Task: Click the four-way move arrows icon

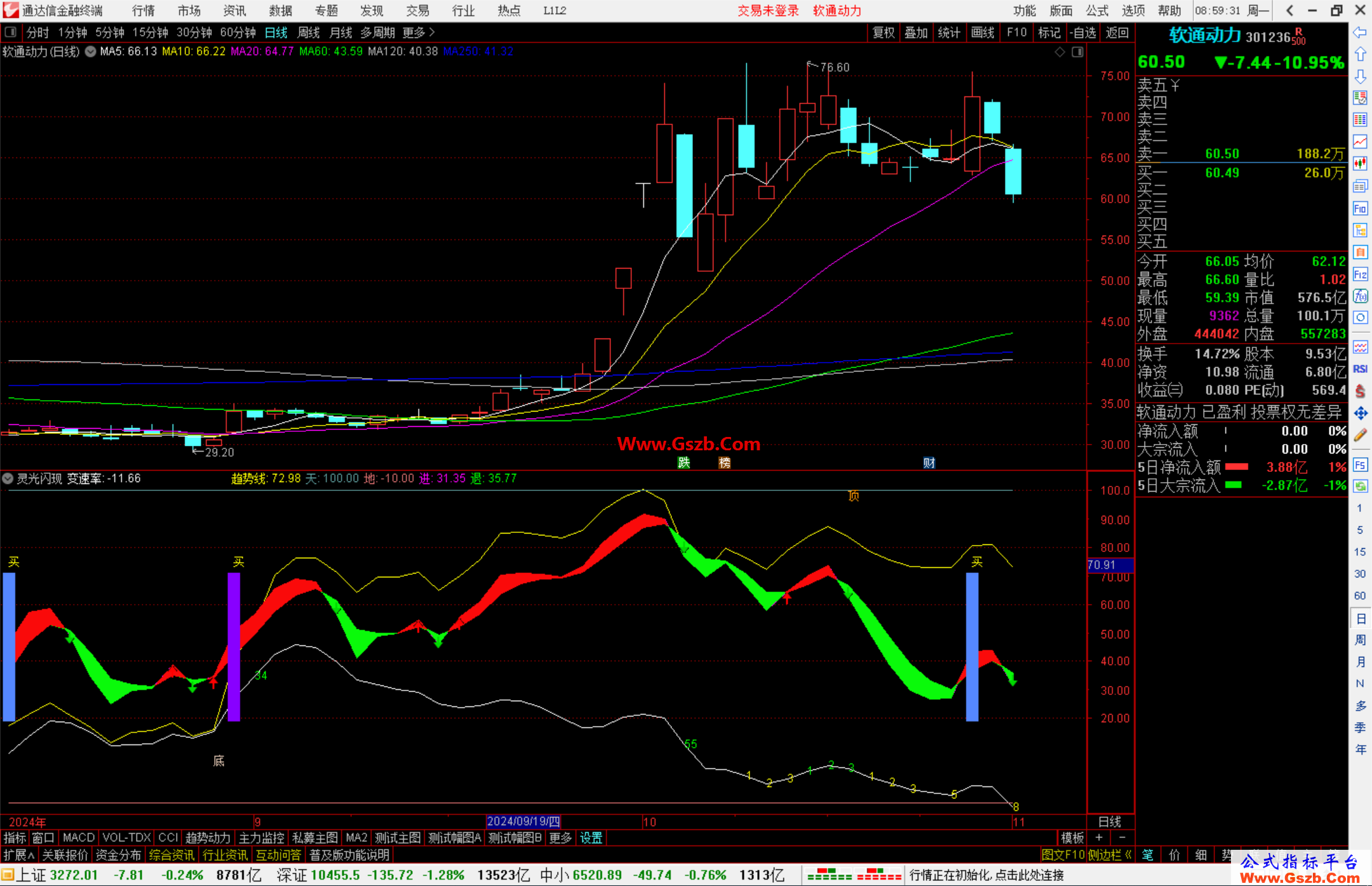Action: (x=1360, y=413)
